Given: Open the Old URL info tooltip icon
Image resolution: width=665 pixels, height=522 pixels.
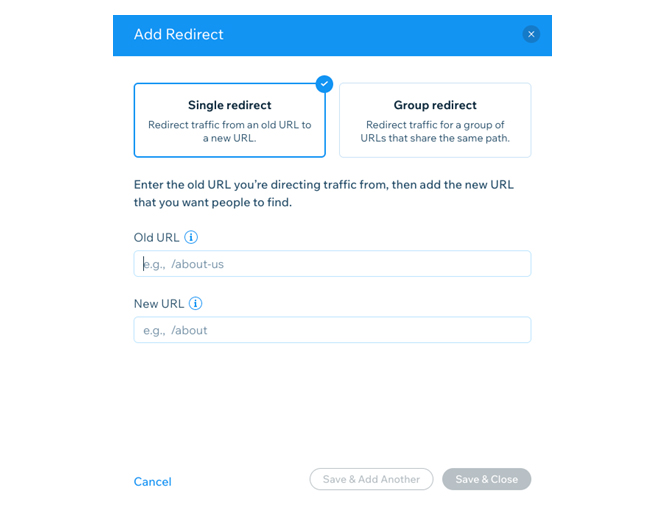Looking at the screenshot, I should point(191,237).
